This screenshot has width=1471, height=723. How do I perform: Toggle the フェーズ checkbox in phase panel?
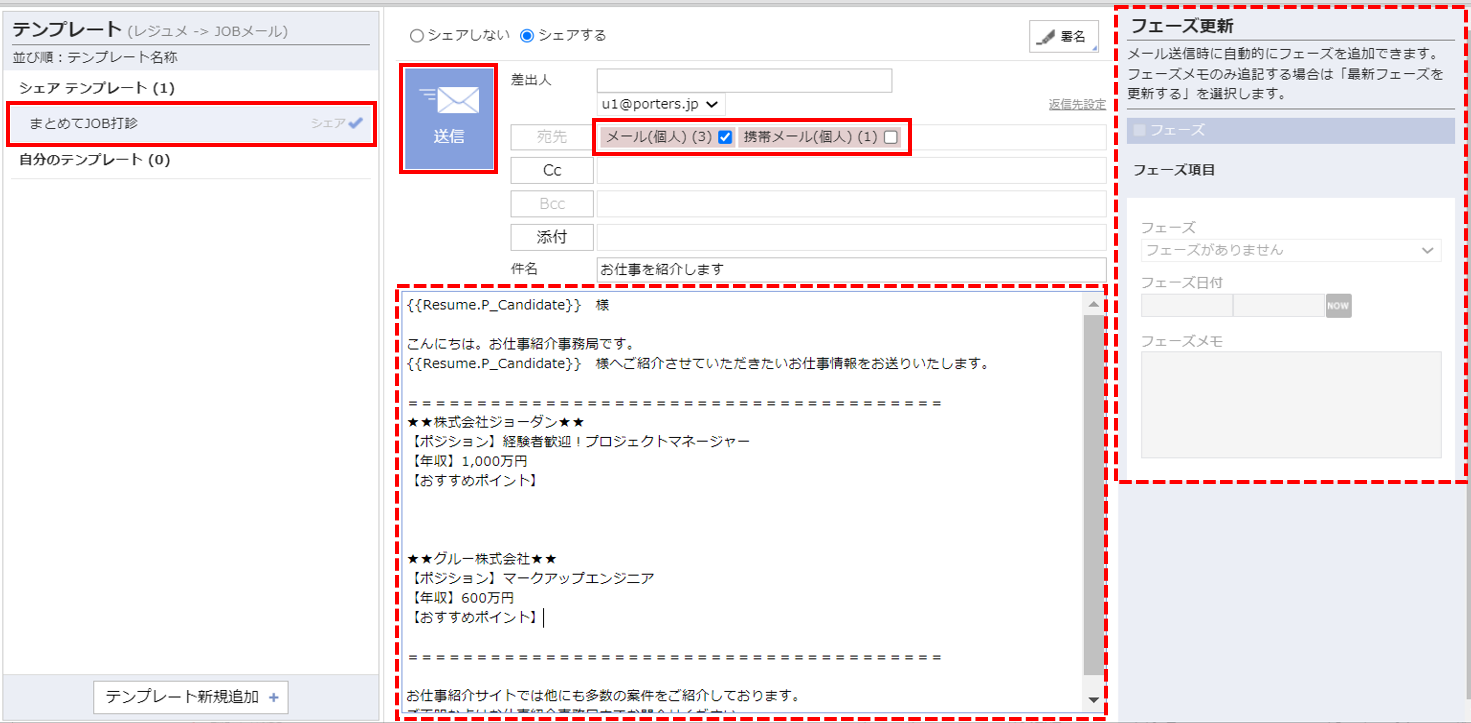(x=1140, y=131)
